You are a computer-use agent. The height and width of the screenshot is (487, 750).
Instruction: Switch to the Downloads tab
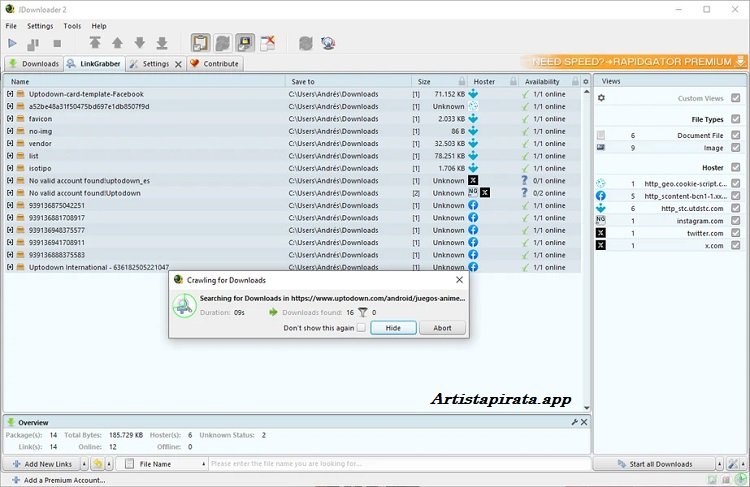click(x=33, y=64)
